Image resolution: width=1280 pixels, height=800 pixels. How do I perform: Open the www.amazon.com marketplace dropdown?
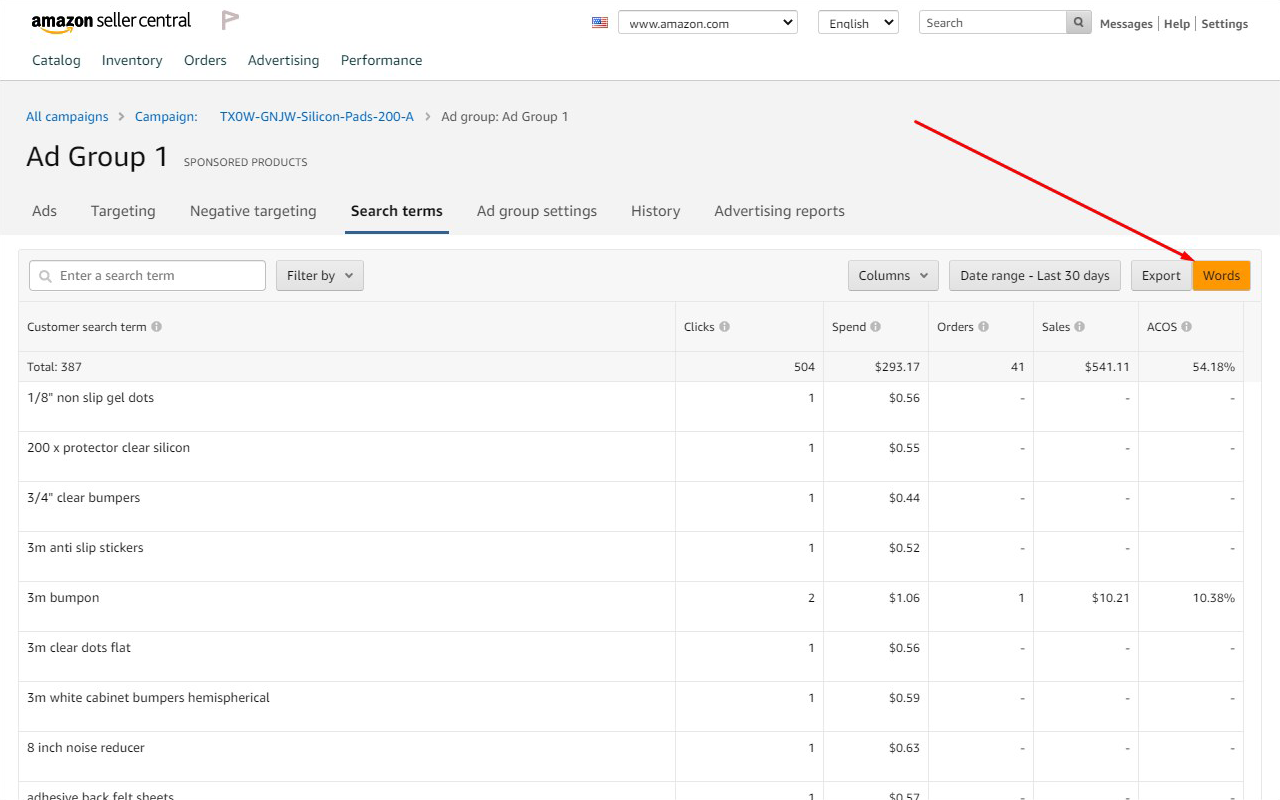708,22
